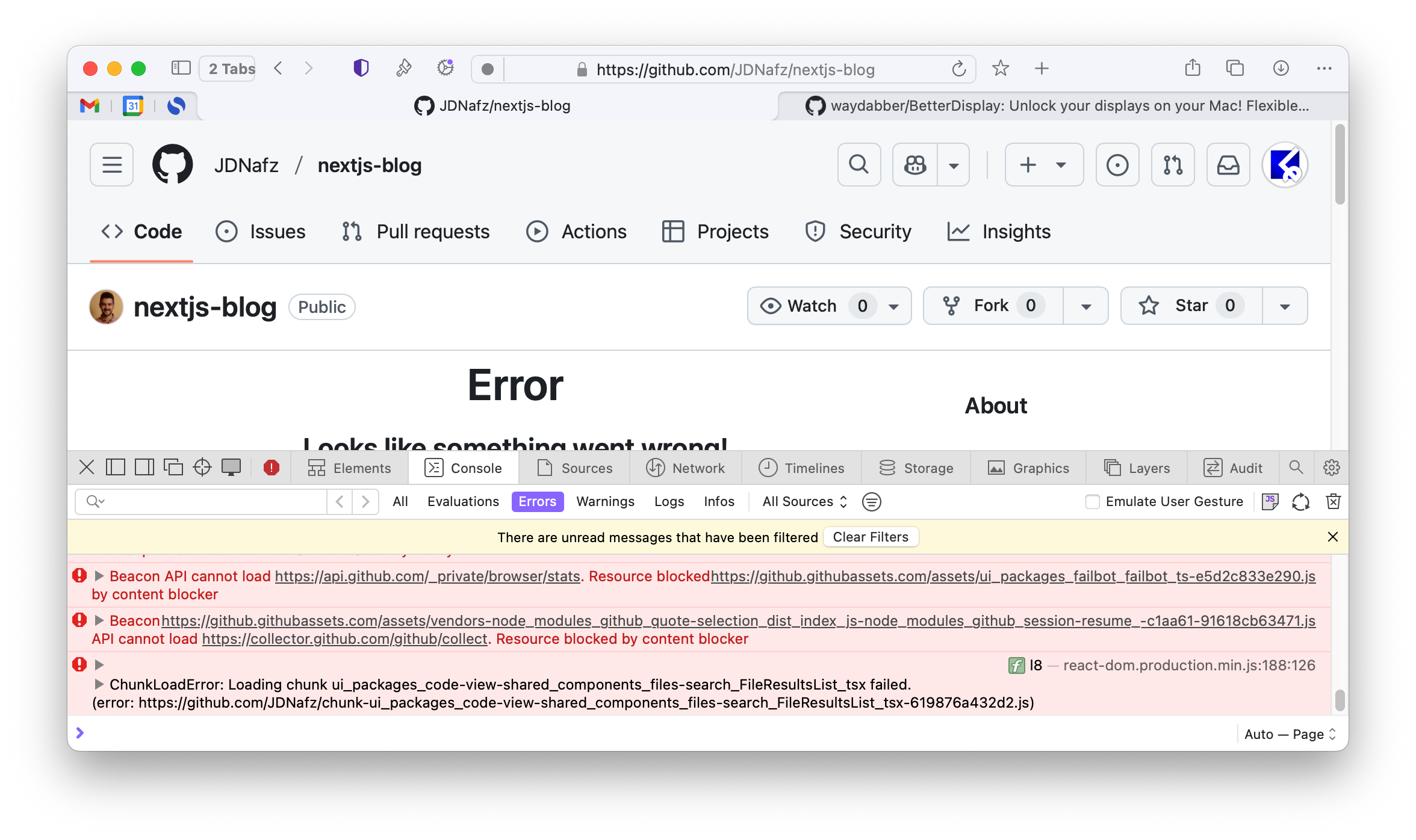Enable Emulate User Gesture checkbox
The height and width of the screenshot is (840, 1416).
pyautogui.click(x=1092, y=501)
